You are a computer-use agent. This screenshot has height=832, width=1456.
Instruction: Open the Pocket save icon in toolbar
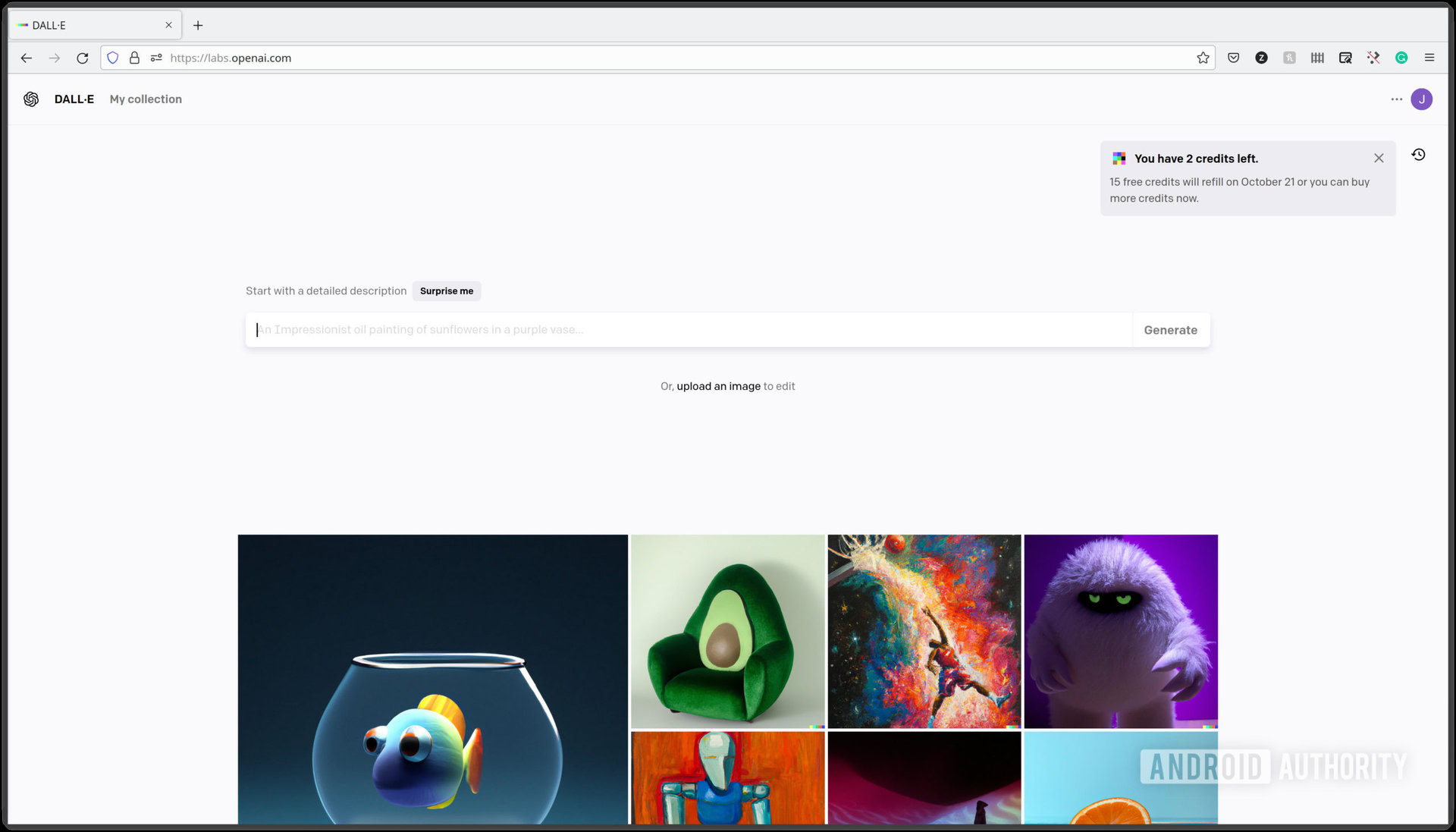pos(1234,58)
